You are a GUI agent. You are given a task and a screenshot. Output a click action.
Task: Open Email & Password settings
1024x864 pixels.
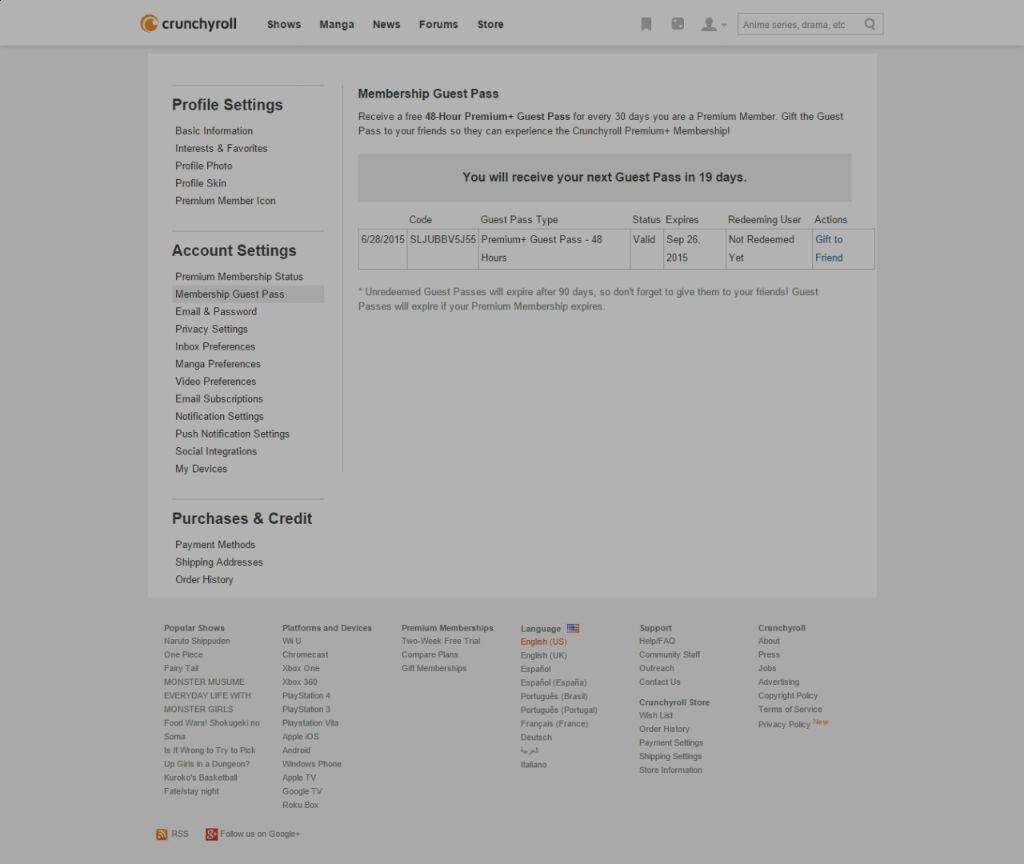tap(216, 312)
